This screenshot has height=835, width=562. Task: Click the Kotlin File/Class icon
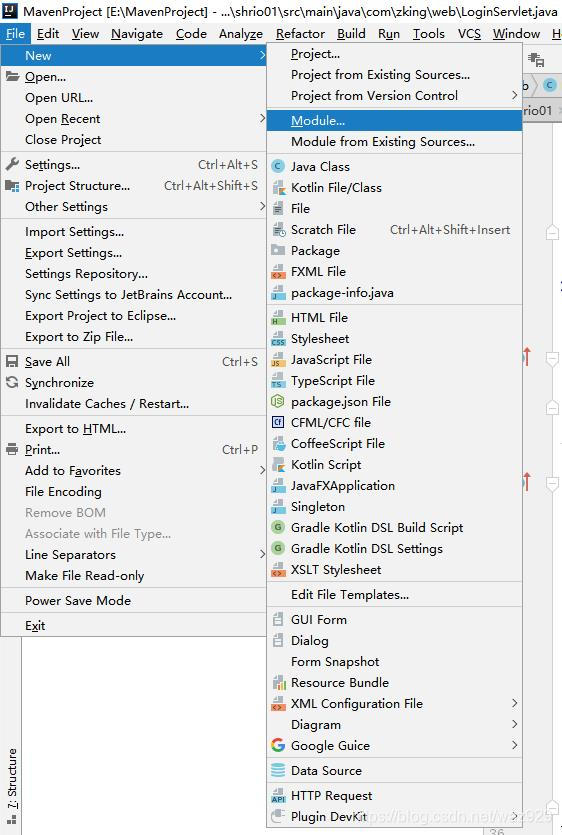tap(278, 187)
